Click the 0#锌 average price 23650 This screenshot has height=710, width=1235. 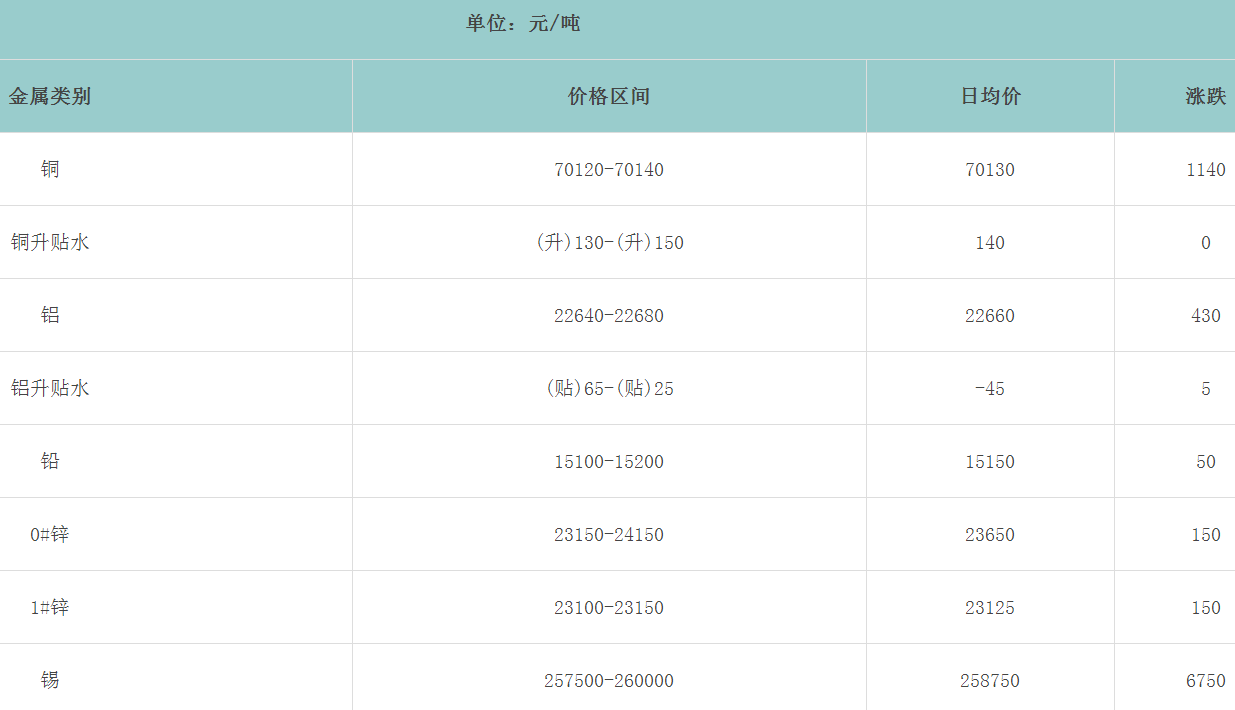point(990,535)
